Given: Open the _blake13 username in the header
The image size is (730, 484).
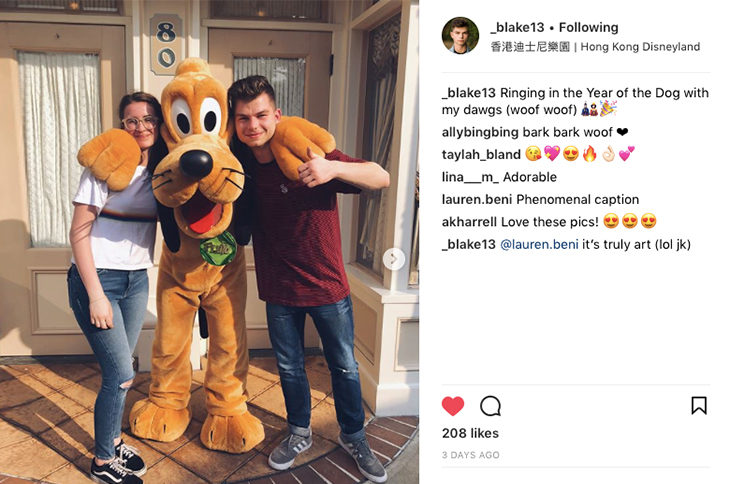Looking at the screenshot, I should tap(517, 27).
